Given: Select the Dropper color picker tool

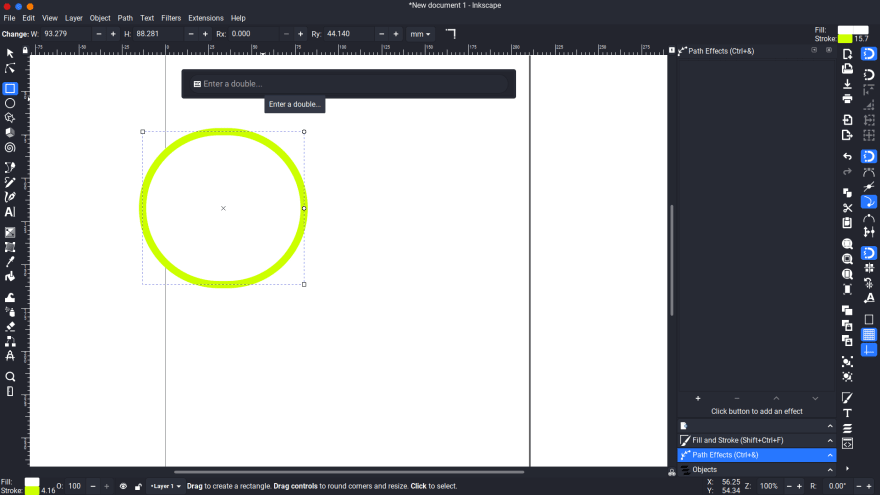Looking at the screenshot, I should (x=10, y=262).
